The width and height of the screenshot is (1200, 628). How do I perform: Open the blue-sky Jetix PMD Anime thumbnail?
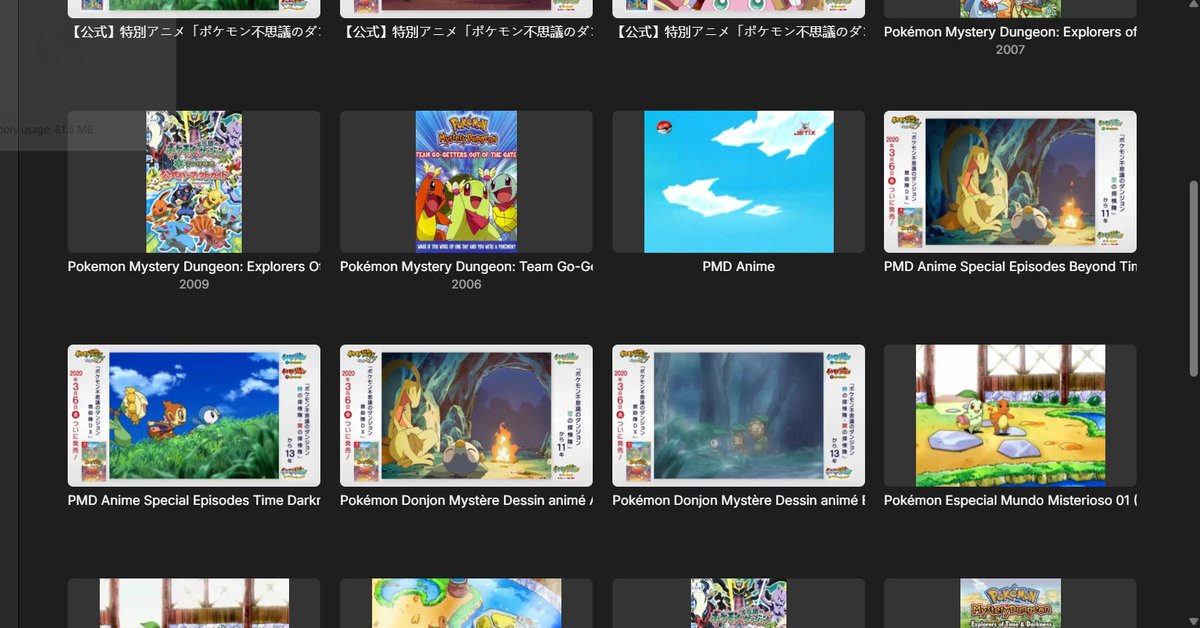738,182
